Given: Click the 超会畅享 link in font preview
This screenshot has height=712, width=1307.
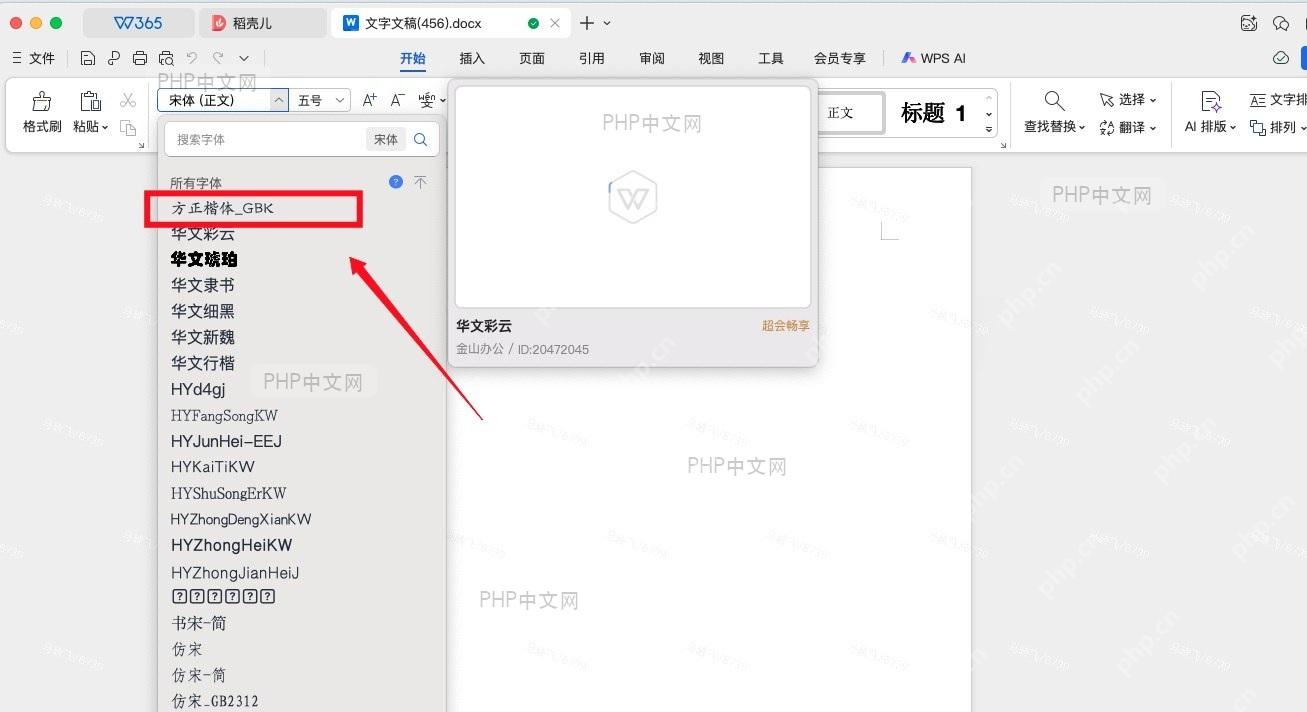Looking at the screenshot, I should (785, 326).
